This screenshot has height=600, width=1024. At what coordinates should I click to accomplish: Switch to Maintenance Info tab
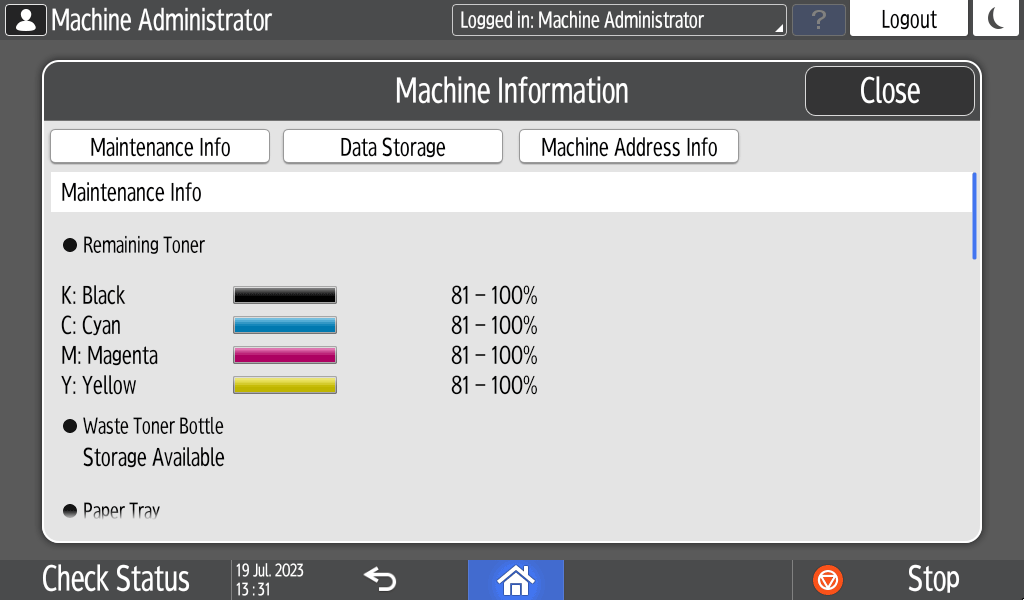[160, 147]
